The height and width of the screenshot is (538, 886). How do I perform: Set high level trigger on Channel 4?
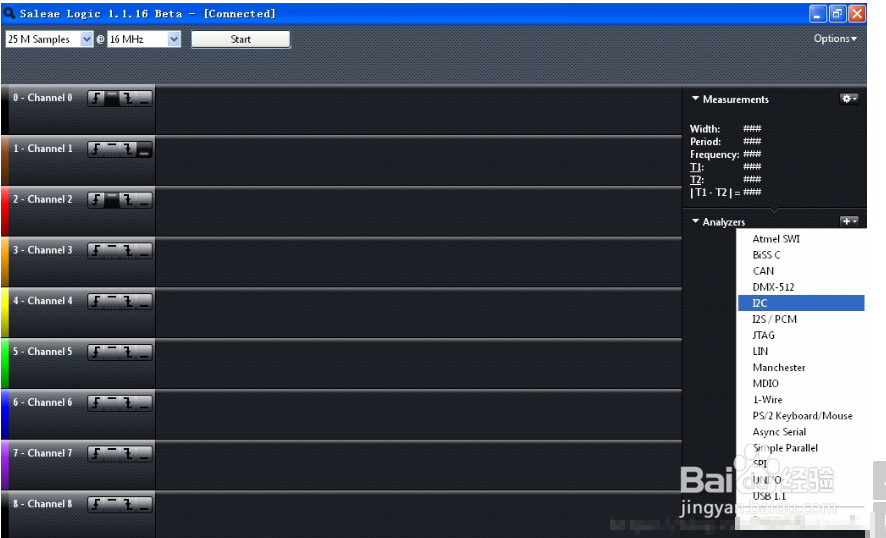112,302
